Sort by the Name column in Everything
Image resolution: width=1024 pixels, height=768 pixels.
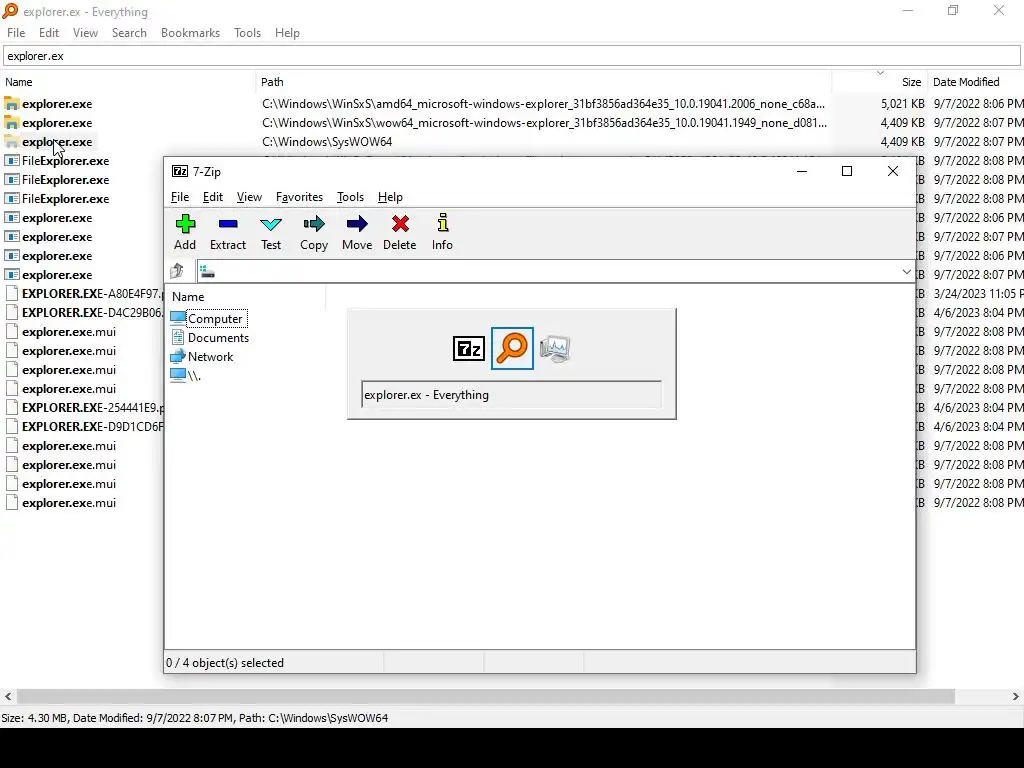coord(128,82)
